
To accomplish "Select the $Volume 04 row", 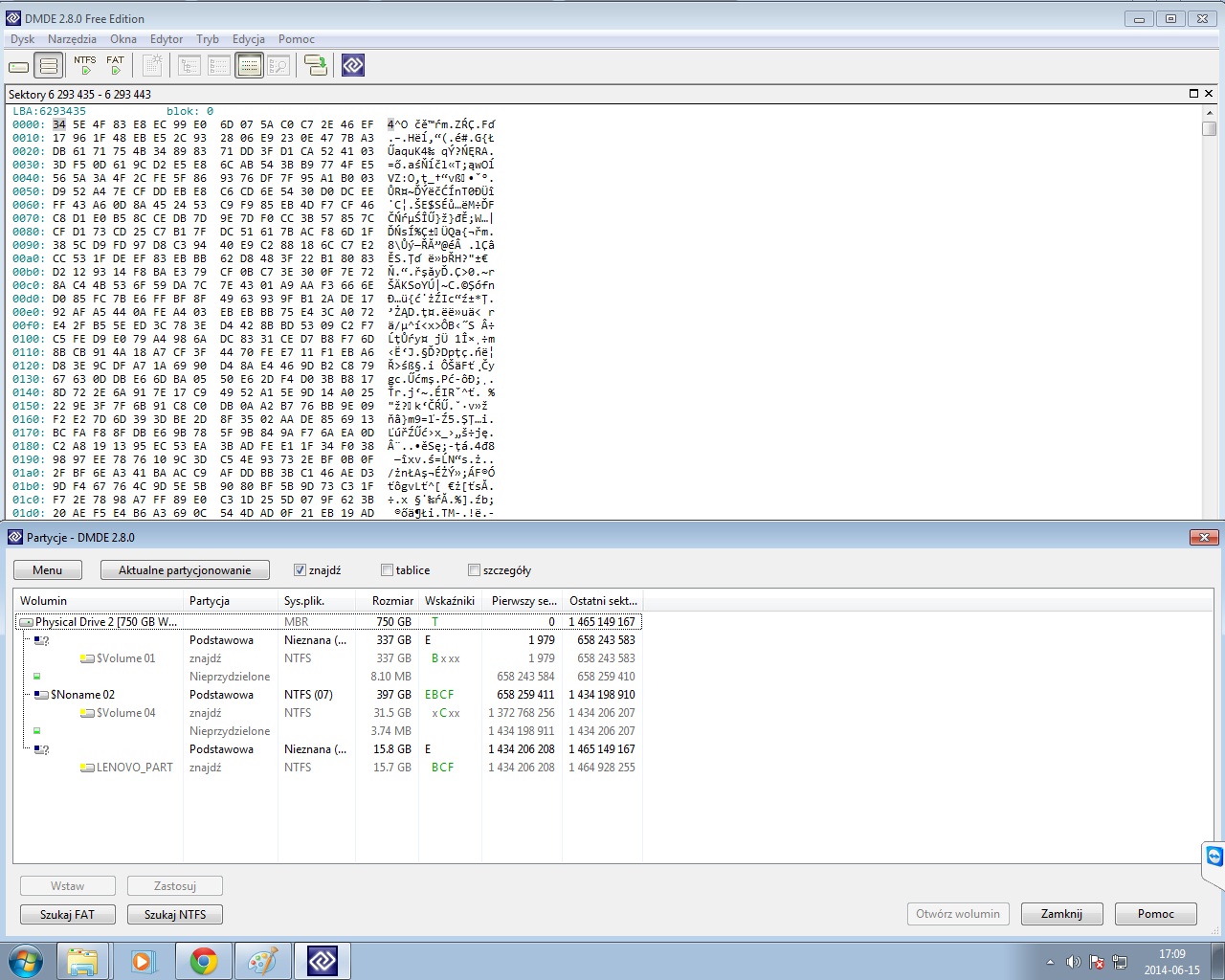I will (328, 713).
